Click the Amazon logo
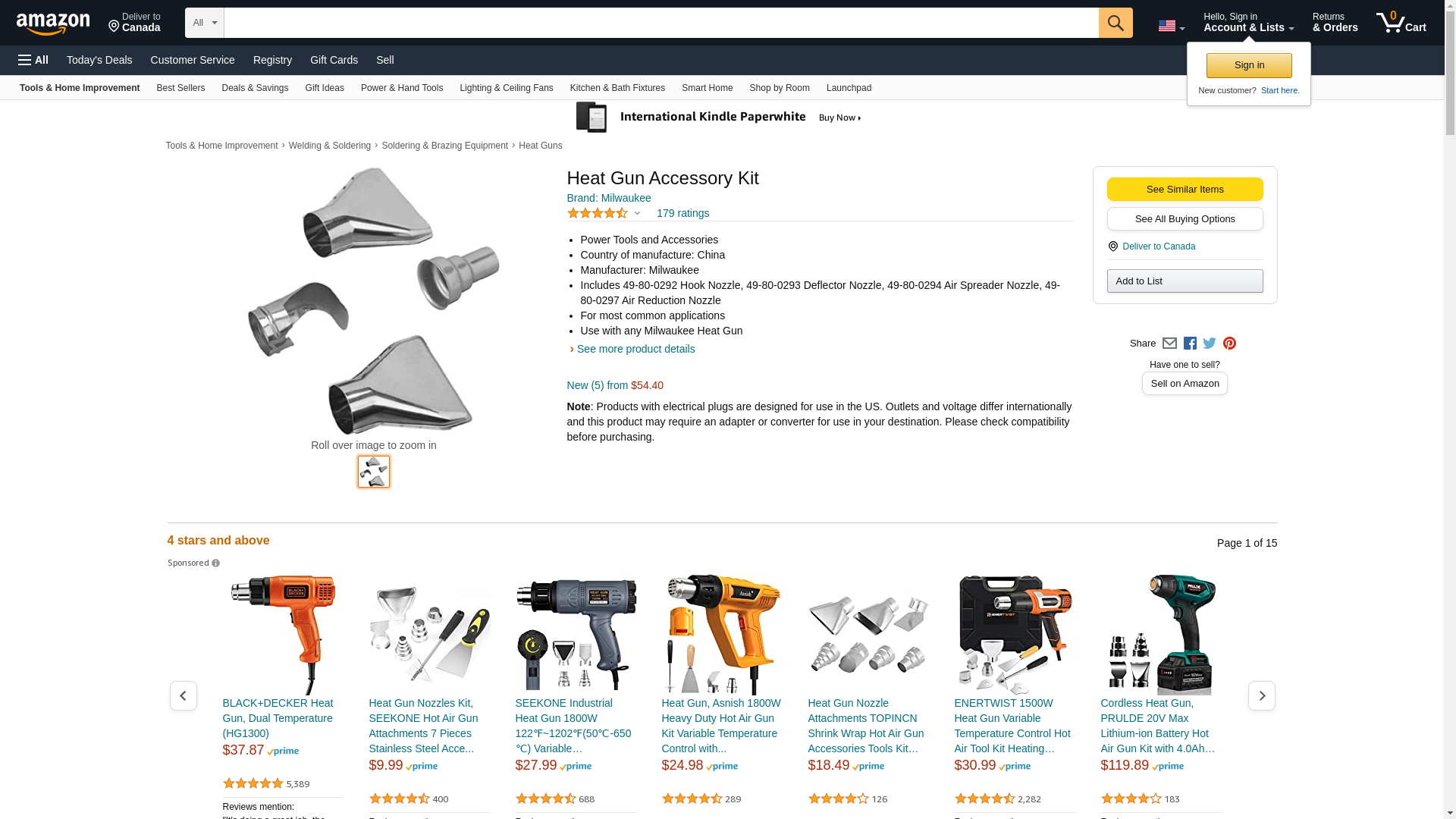This screenshot has height=819, width=1456. (53, 24)
